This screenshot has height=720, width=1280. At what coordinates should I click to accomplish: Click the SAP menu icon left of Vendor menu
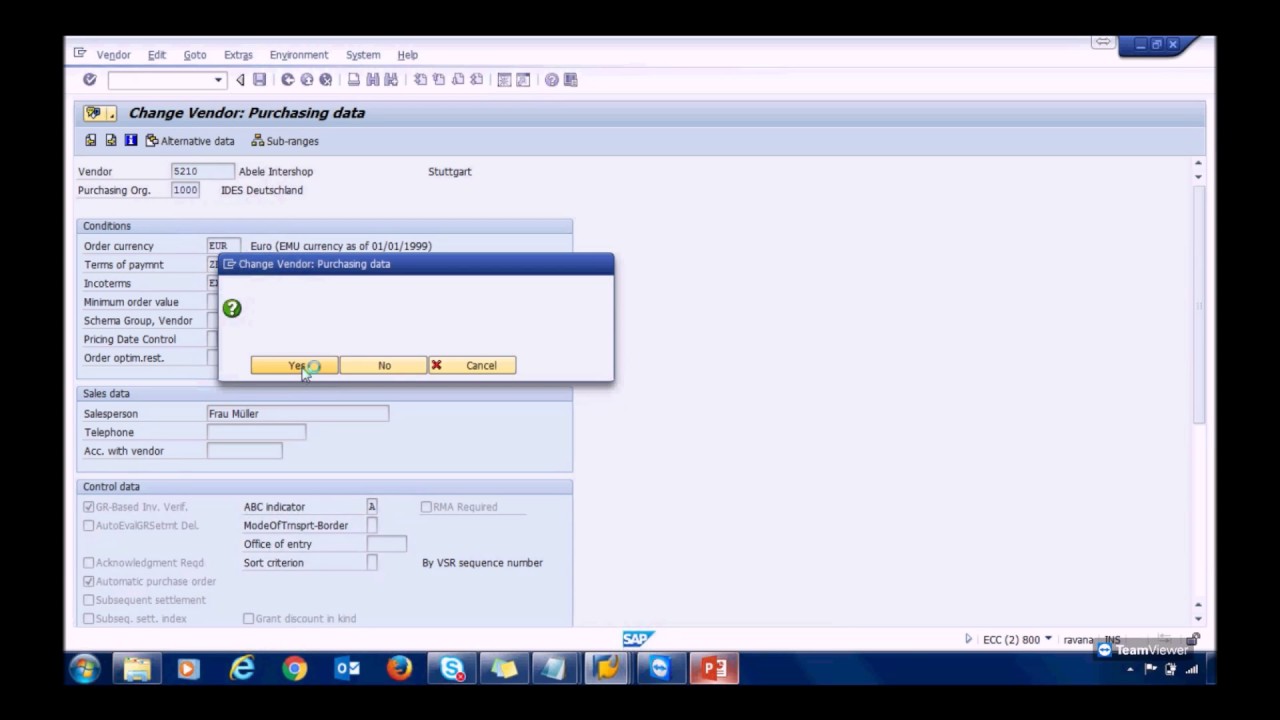coord(80,54)
